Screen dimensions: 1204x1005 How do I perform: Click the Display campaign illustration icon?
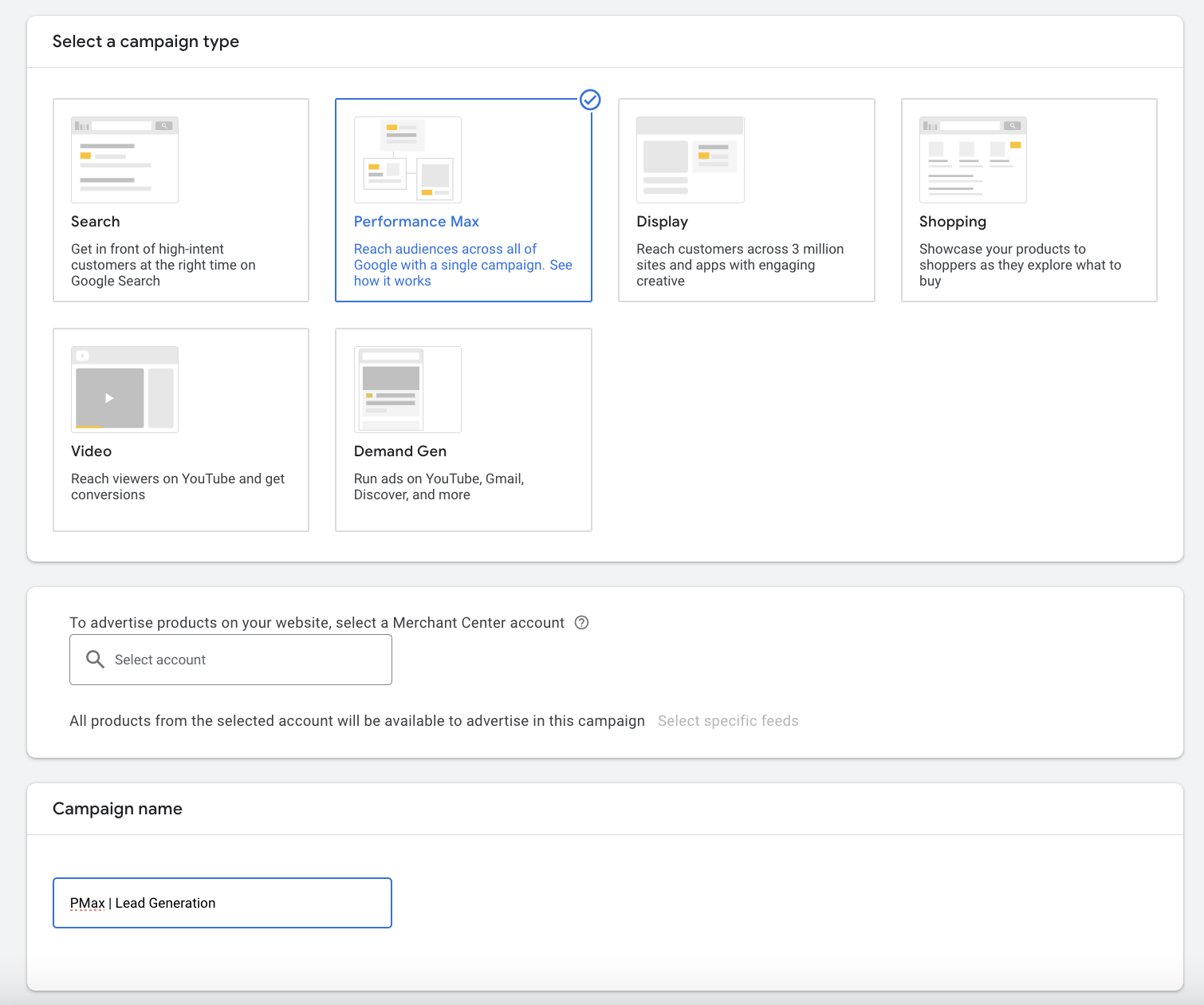click(690, 160)
